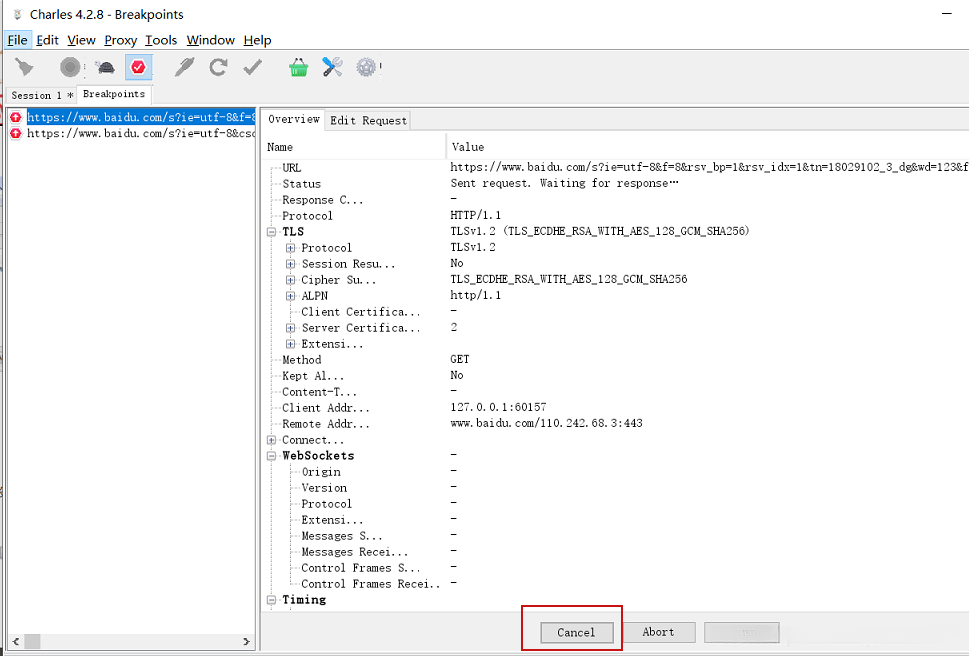Select the Kept Al... row
The width and height of the screenshot is (969, 656).
pos(615,376)
